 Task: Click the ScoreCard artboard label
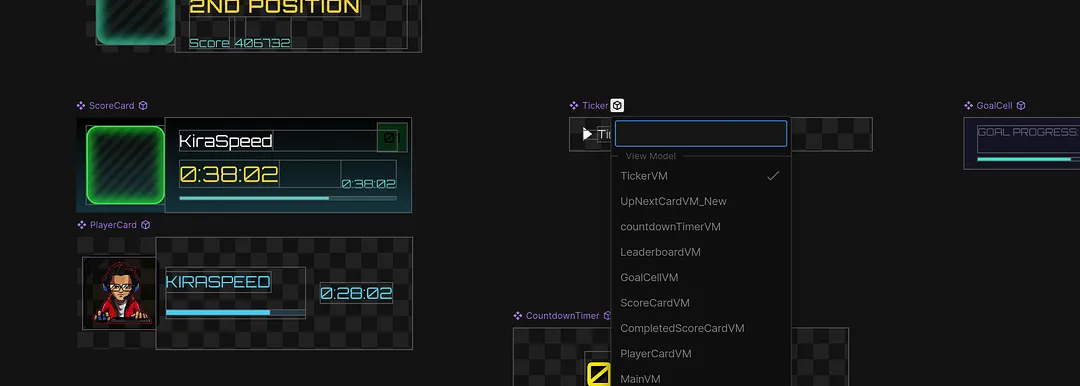click(x=112, y=105)
